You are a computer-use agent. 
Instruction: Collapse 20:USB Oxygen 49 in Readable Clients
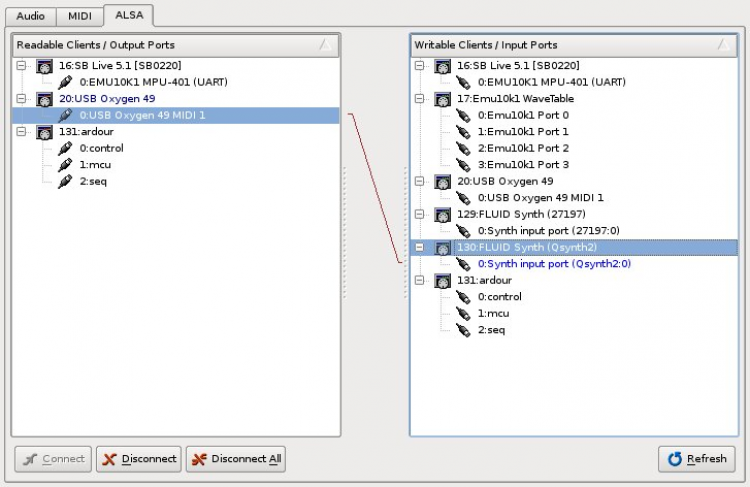click(x=21, y=99)
